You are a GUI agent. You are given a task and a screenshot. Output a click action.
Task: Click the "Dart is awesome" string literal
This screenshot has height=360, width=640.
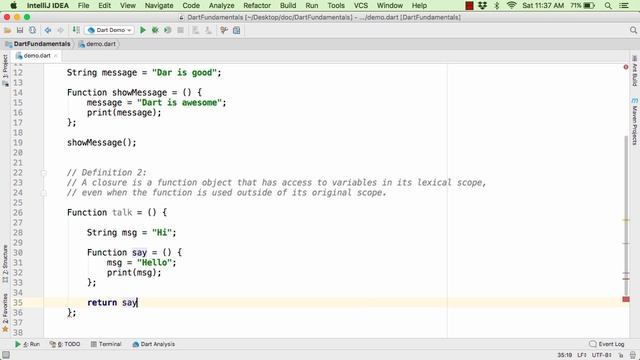point(179,102)
